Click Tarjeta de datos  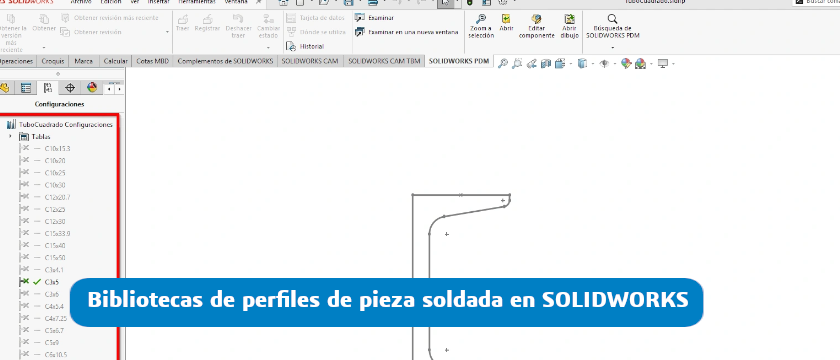point(316,18)
